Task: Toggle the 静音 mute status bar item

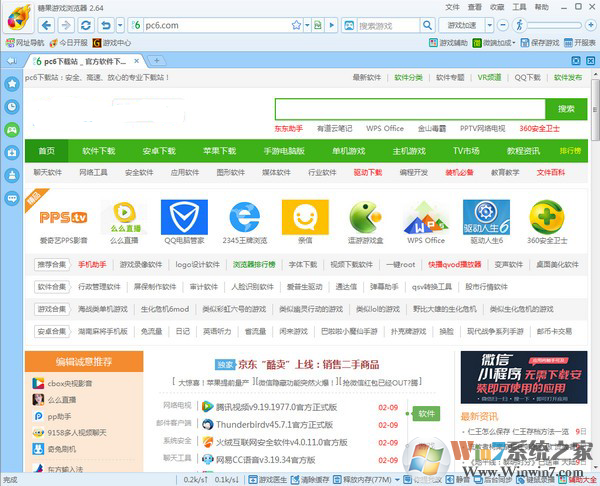Action: click(x=458, y=480)
